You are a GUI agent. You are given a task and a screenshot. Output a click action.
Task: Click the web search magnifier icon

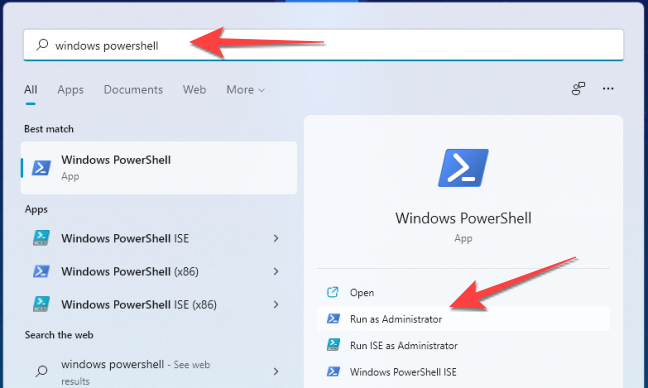click(41, 371)
